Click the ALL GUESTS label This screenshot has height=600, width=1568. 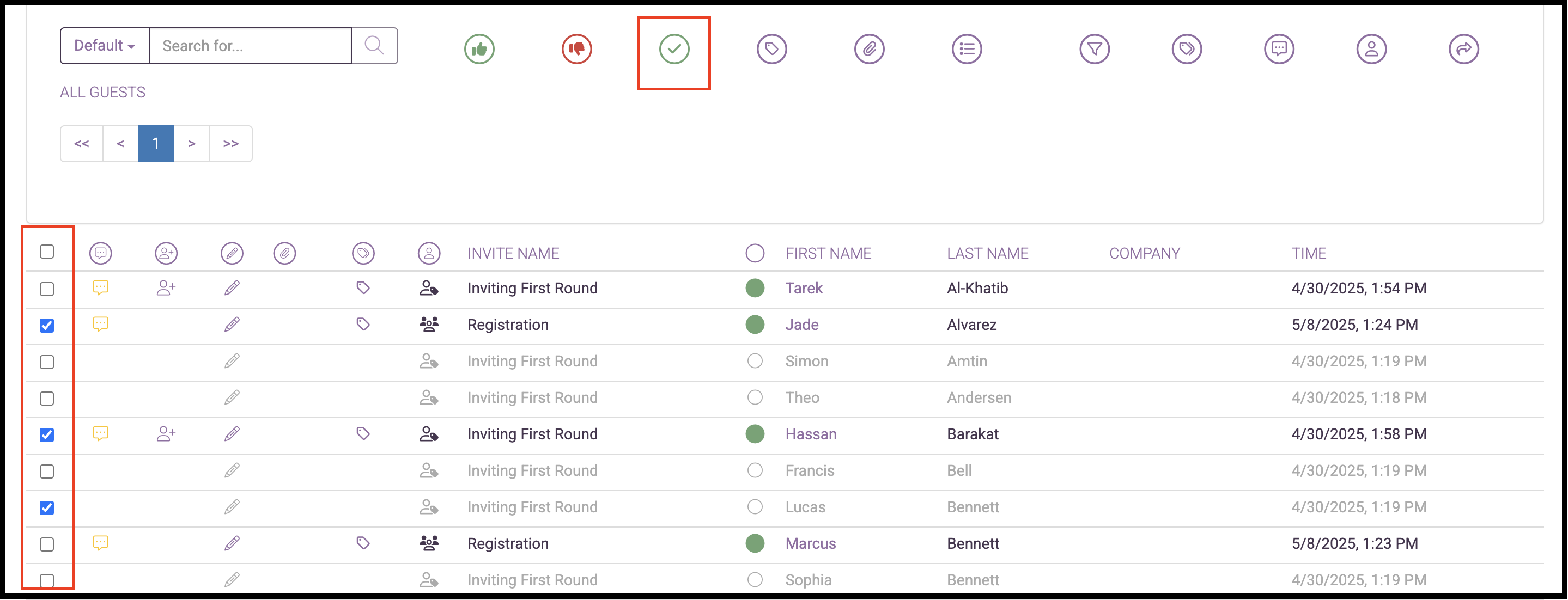click(102, 93)
